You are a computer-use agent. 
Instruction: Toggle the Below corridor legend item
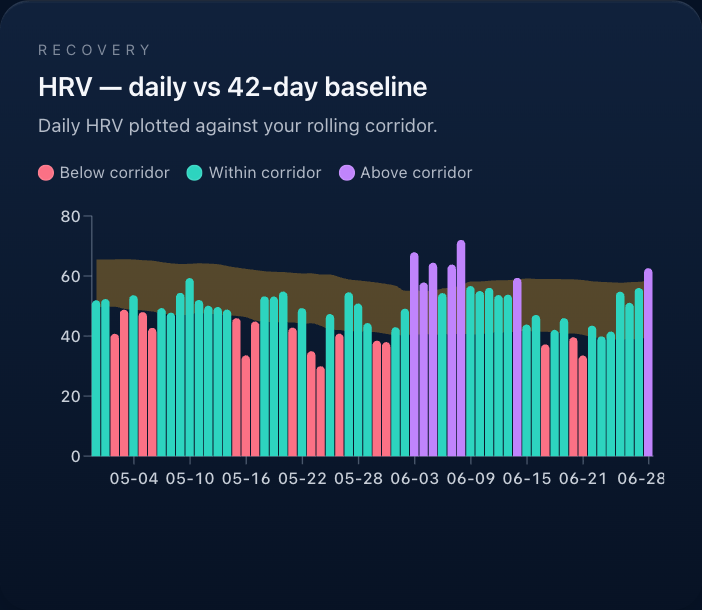click(x=104, y=173)
